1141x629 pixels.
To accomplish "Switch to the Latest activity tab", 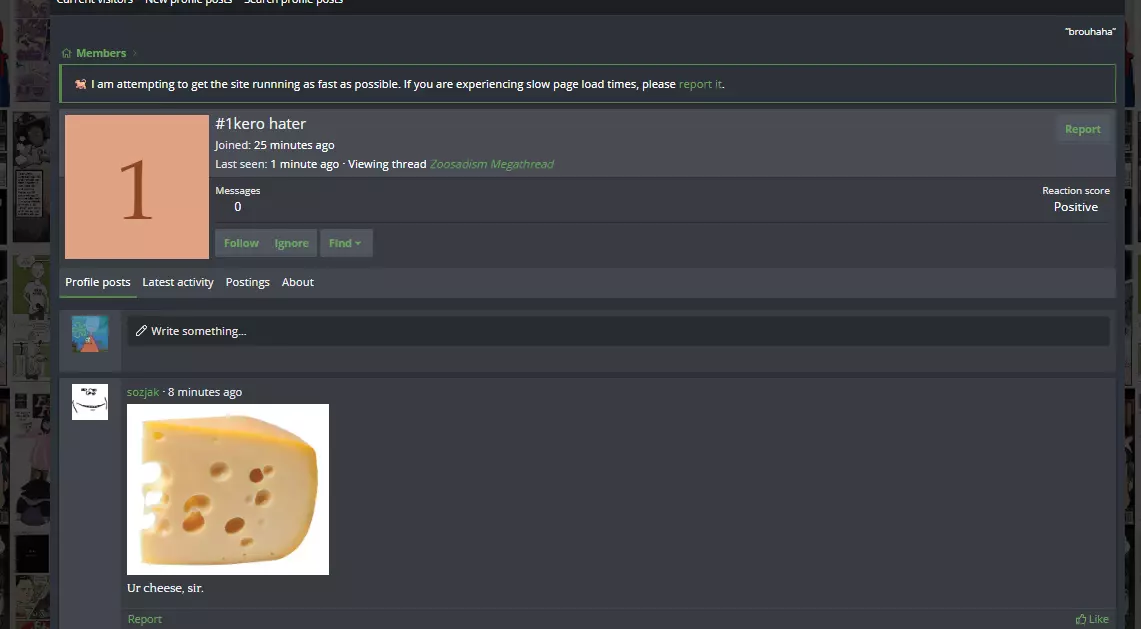I will pyautogui.click(x=178, y=282).
